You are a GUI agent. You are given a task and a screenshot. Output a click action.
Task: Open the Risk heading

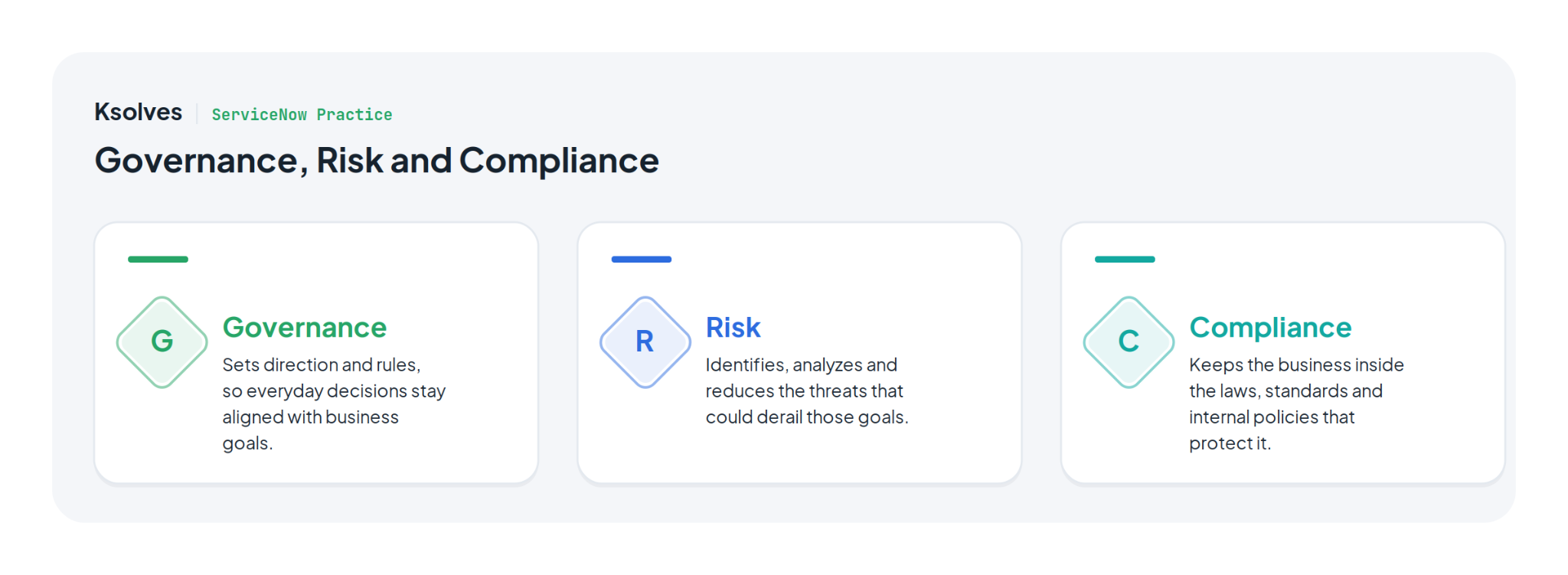click(733, 328)
